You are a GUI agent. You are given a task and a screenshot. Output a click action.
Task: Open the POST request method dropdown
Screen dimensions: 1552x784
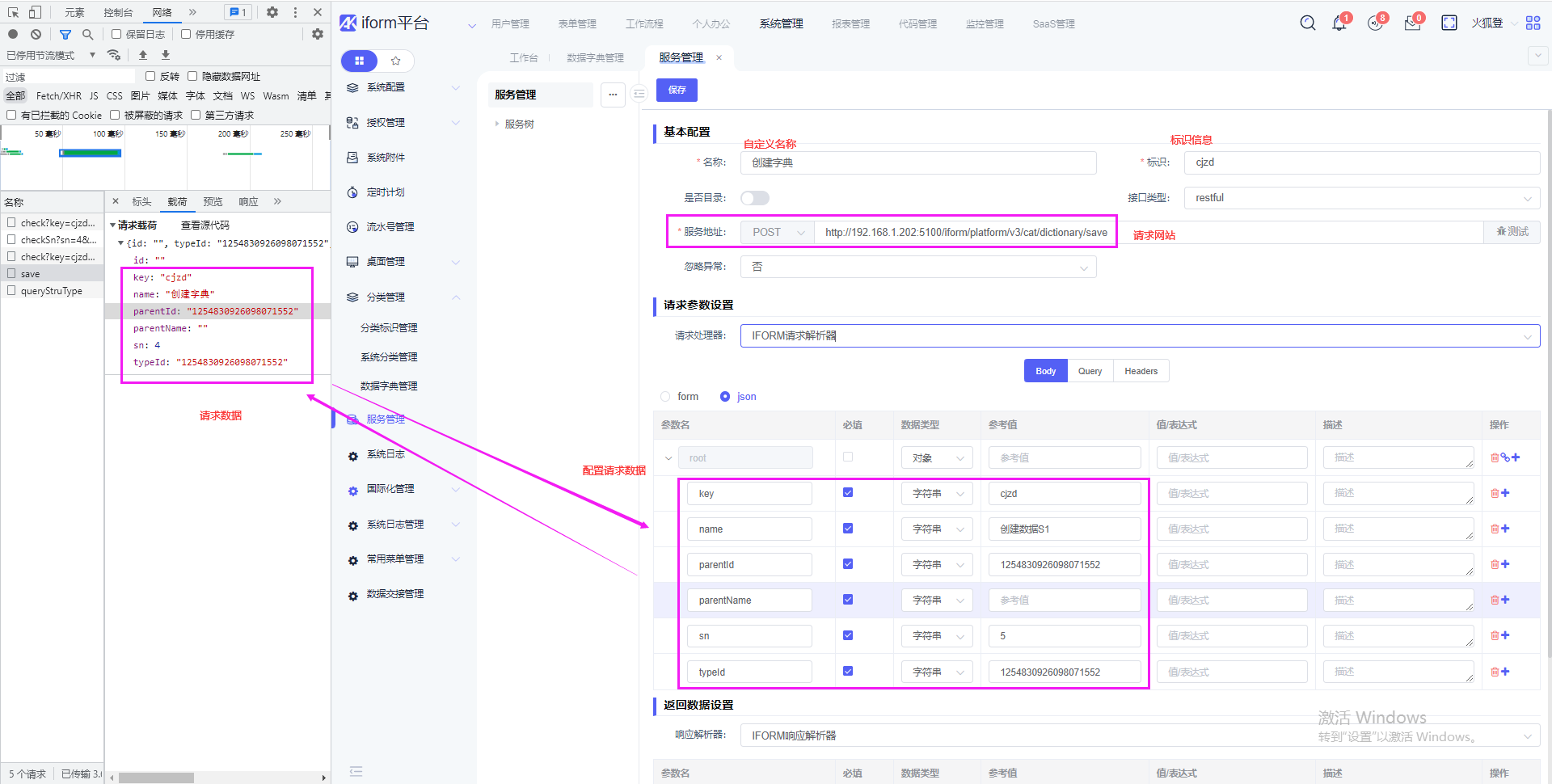tap(777, 233)
